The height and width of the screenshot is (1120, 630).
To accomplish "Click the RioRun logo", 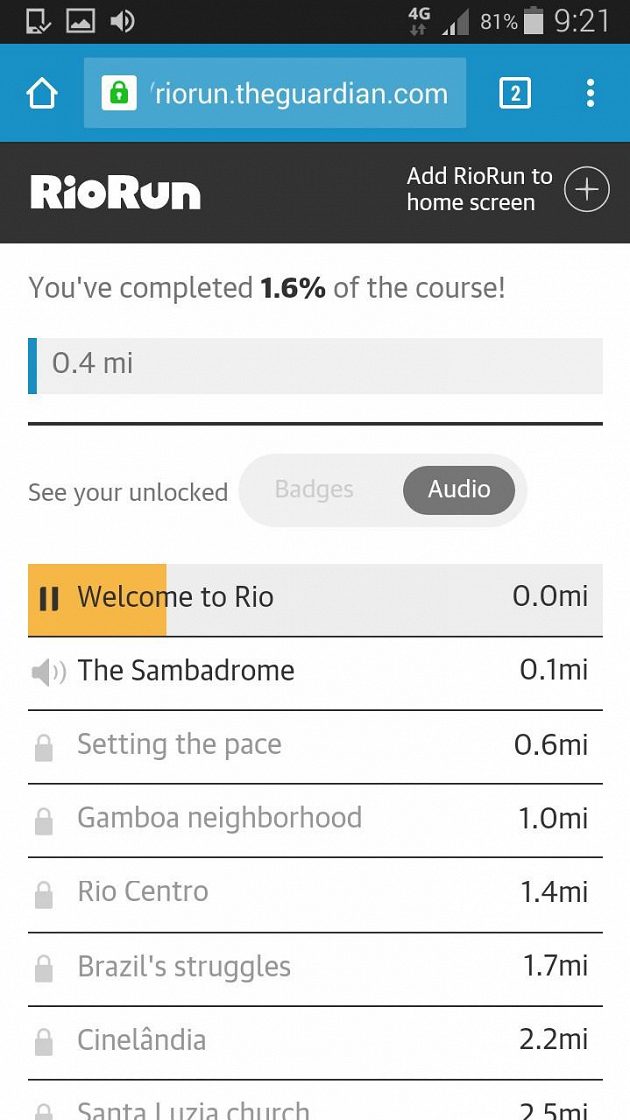I will [116, 193].
